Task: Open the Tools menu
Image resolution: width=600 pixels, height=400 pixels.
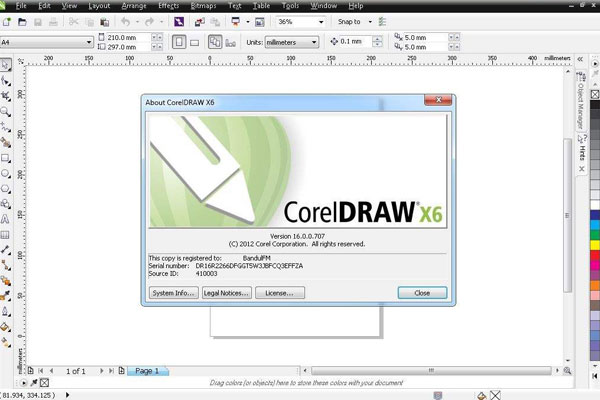Action: [290, 6]
